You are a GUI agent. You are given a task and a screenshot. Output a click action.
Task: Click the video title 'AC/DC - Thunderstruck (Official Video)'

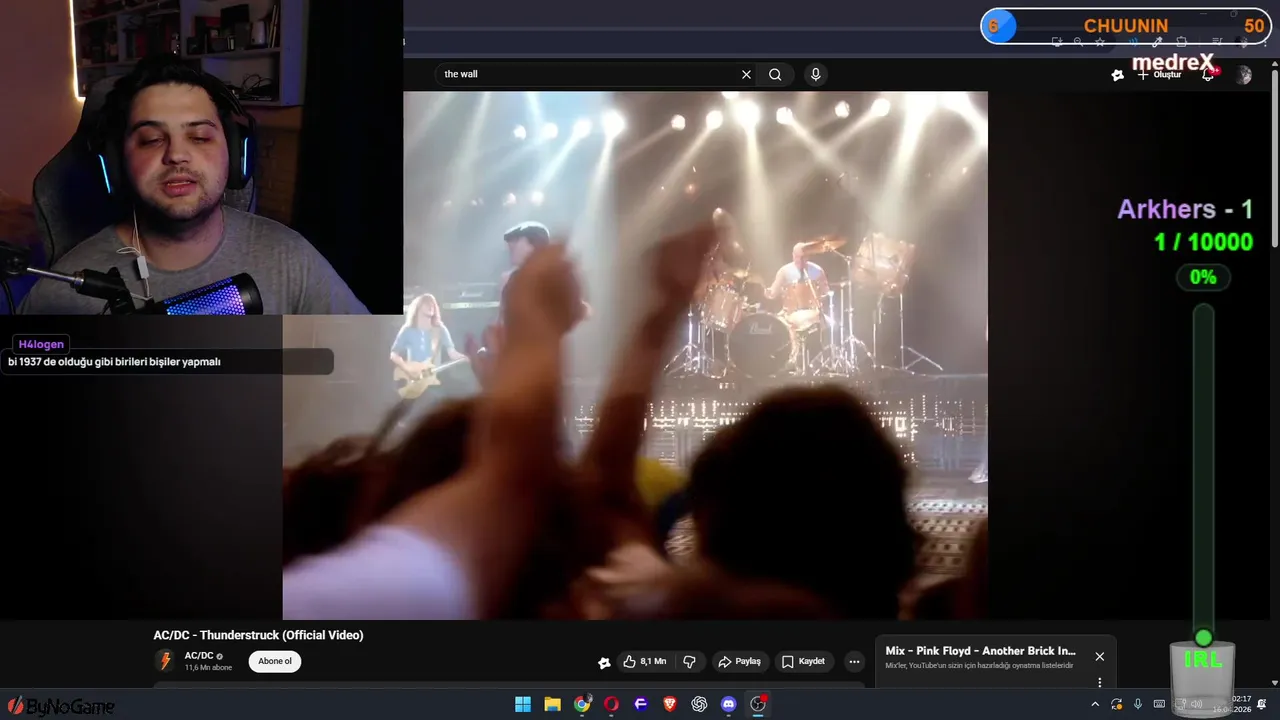tap(258, 635)
